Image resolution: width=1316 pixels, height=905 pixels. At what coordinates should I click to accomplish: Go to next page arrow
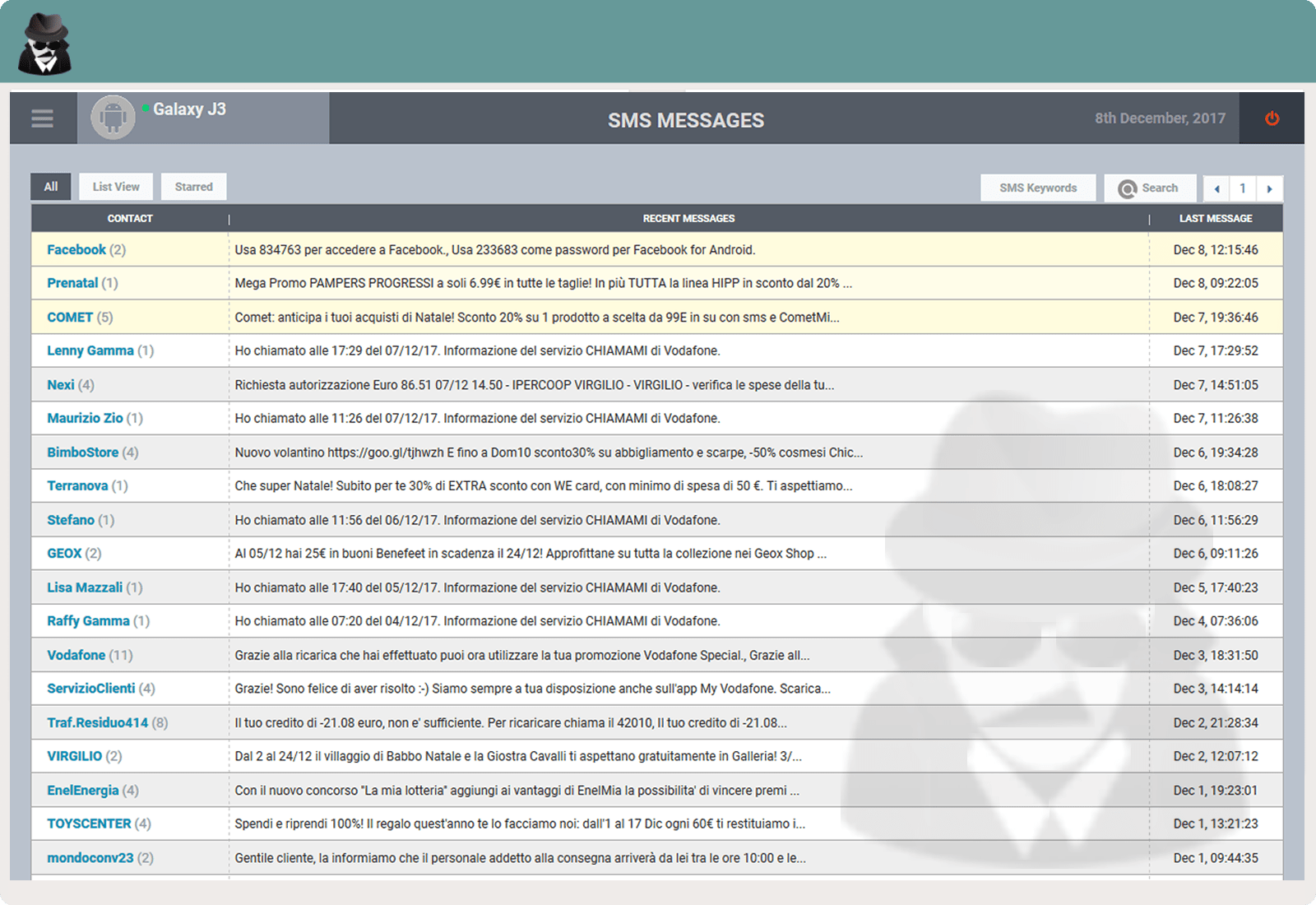(1269, 188)
